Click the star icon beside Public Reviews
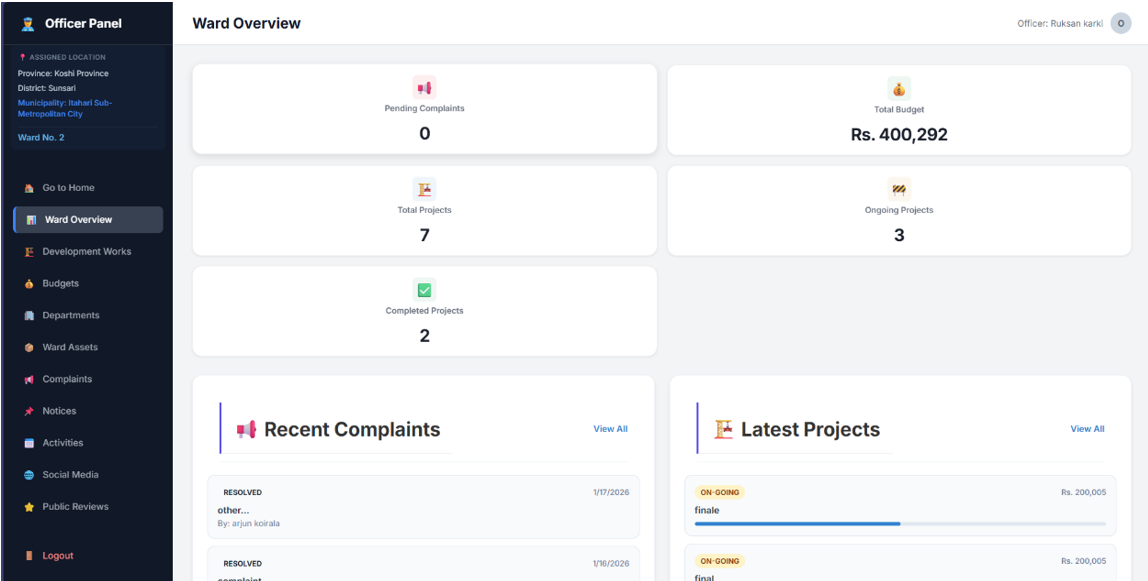 coord(29,507)
